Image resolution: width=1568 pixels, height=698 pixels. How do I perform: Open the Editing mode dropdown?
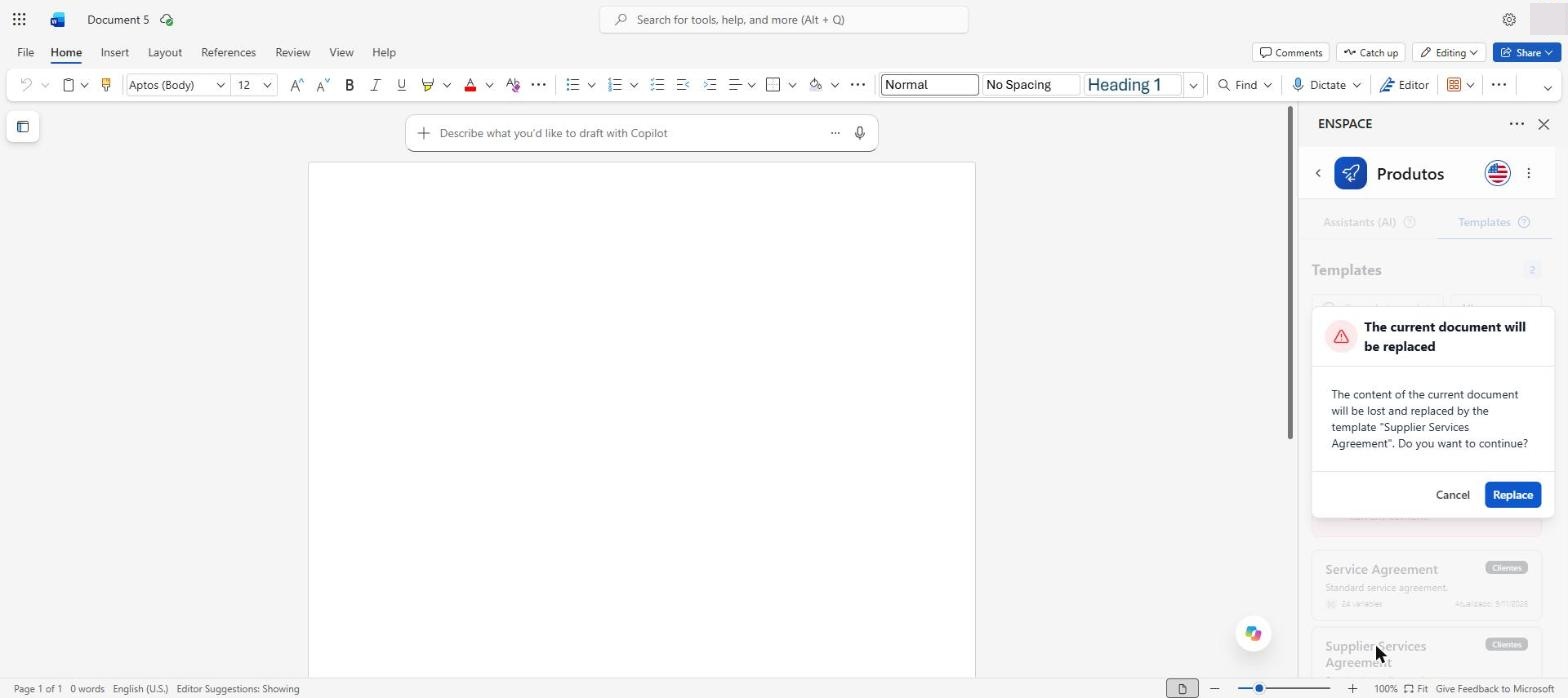point(1449,52)
